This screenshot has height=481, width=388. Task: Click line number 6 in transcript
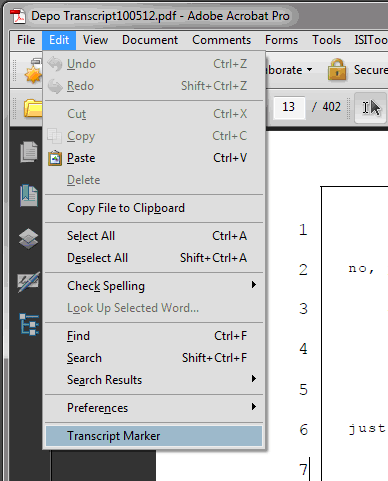coord(303,430)
